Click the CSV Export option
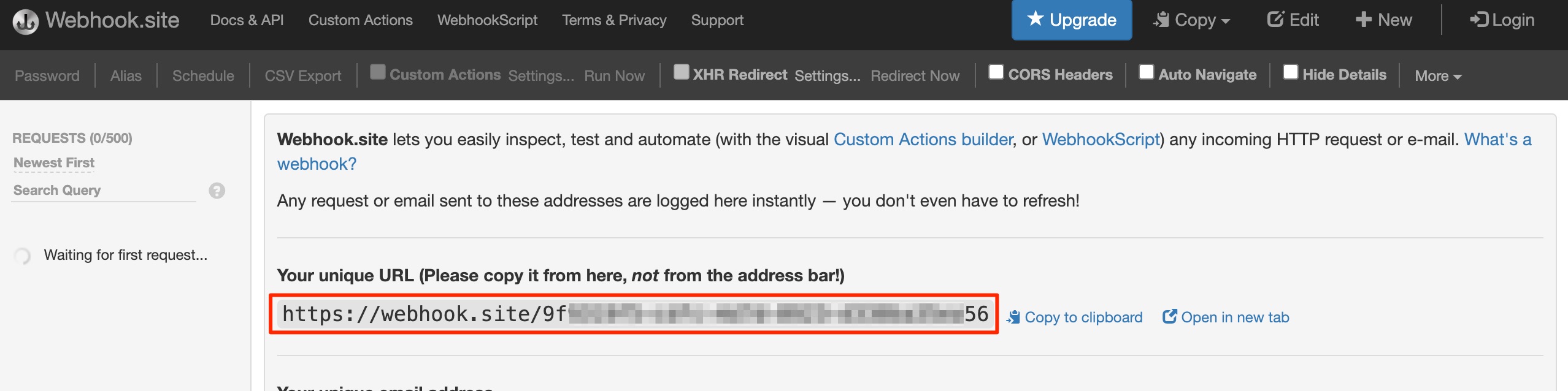This screenshot has width=1568, height=391. tap(302, 76)
